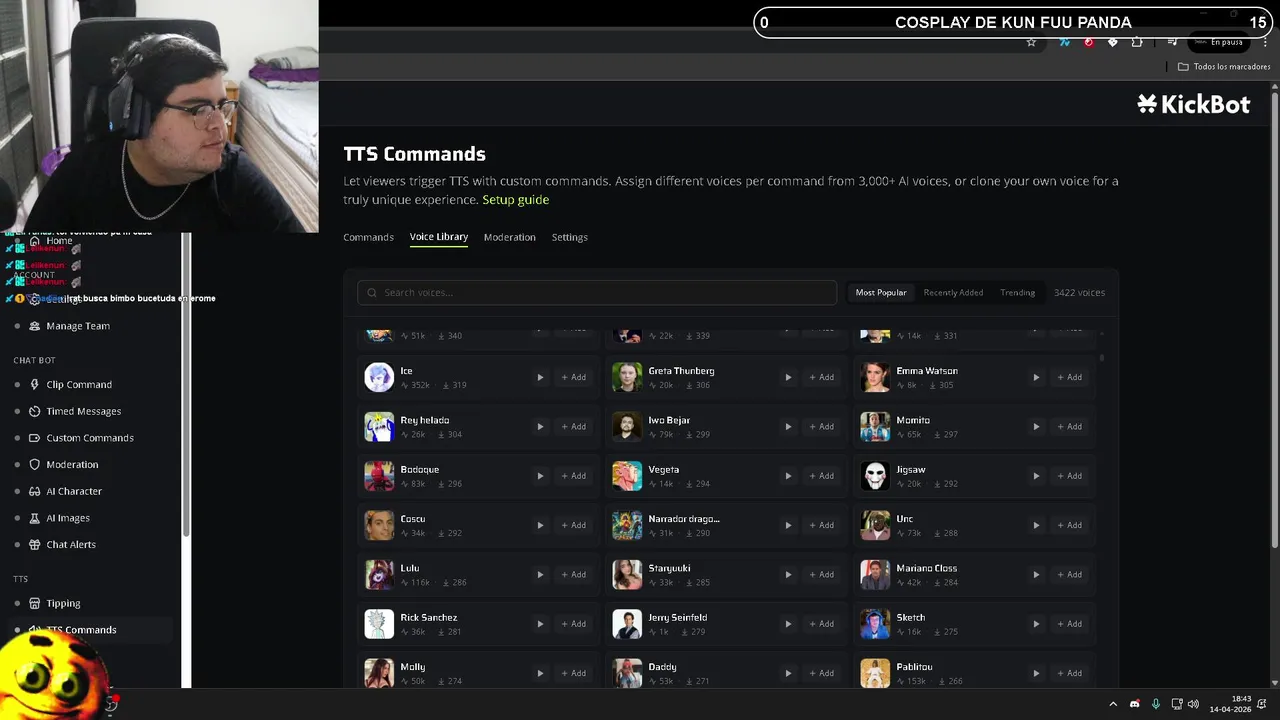This screenshot has height=720, width=1280.
Task: Click the Unc voice name
Action: (x=904, y=519)
